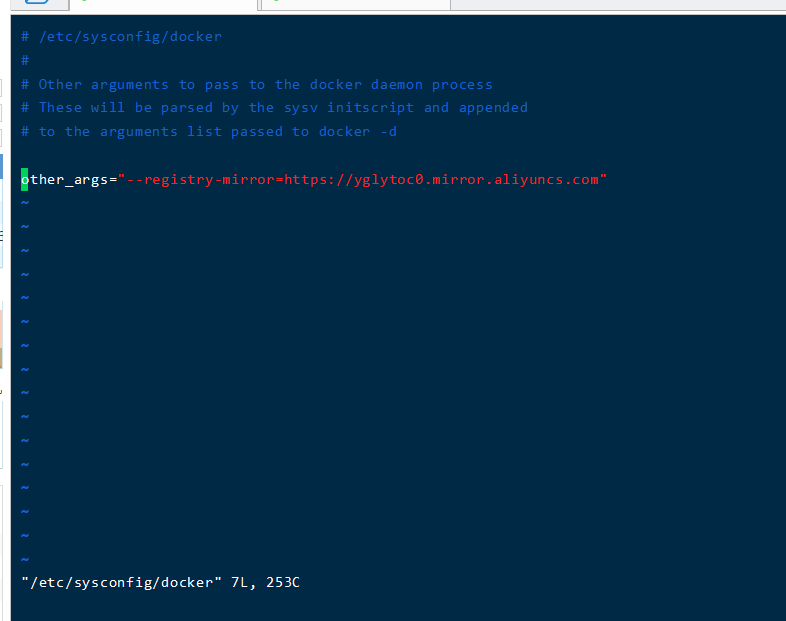Image resolution: width=786 pixels, height=621 pixels.
Task: Click the word 'other_args' in the editor
Action: (65, 179)
